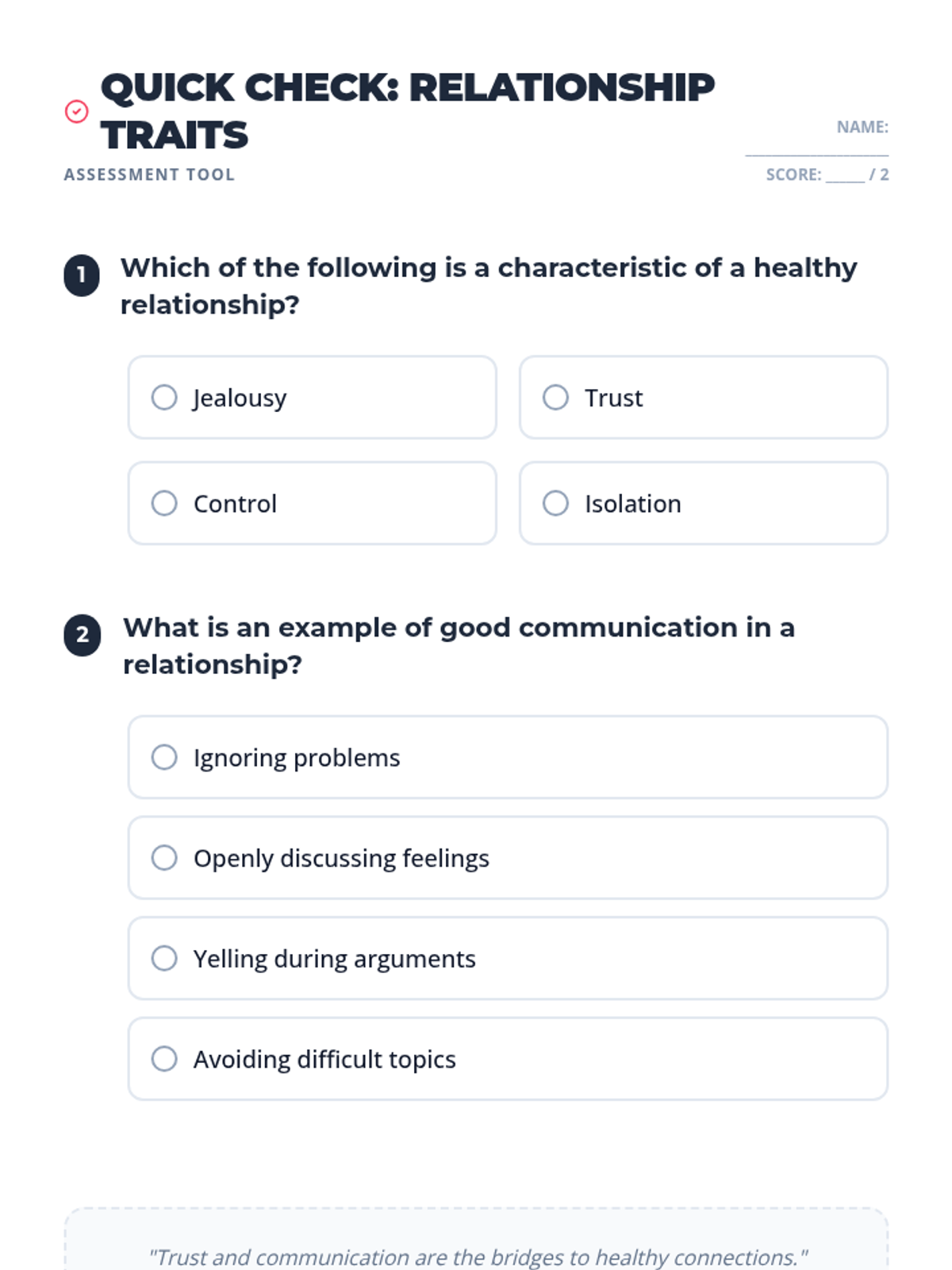This screenshot has width=952, height=1270.
Task: Pick Avoiding difficult topics radio button
Action: [x=164, y=1059]
